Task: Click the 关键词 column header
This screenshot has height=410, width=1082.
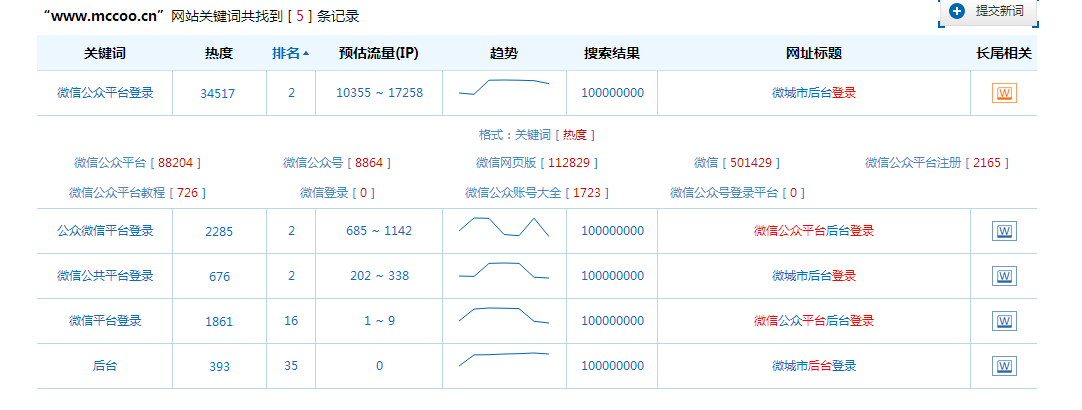Action: click(105, 54)
